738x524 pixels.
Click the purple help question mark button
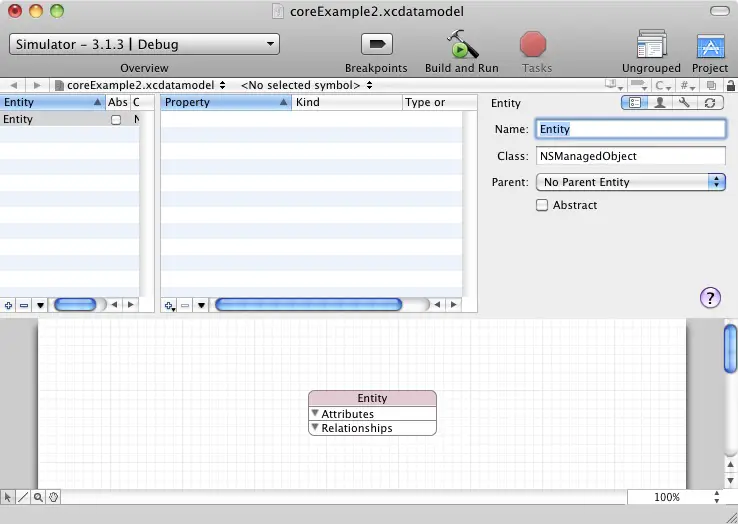tap(710, 297)
